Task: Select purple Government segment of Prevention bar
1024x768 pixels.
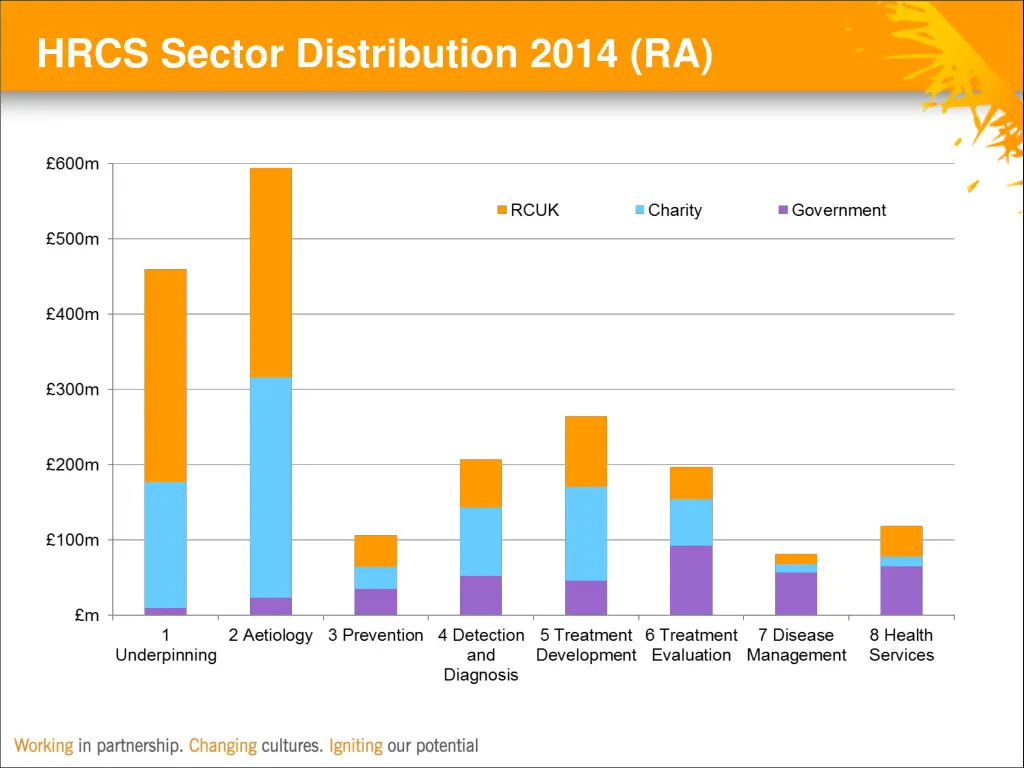Action: click(375, 601)
